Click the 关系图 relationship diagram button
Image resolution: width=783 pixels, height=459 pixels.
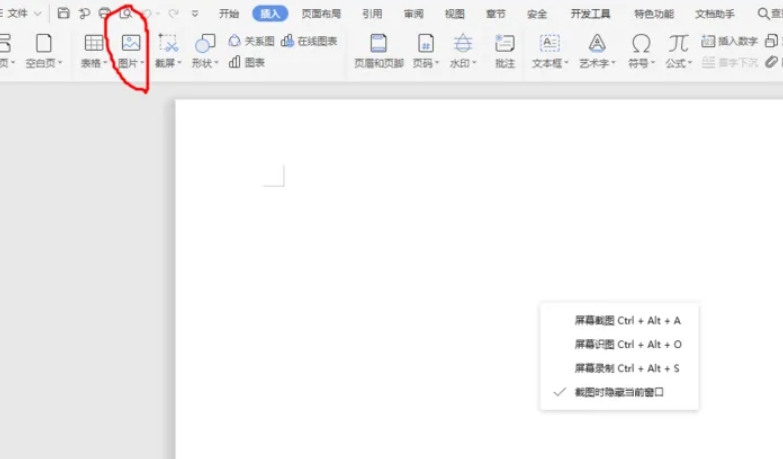pos(251,41)
